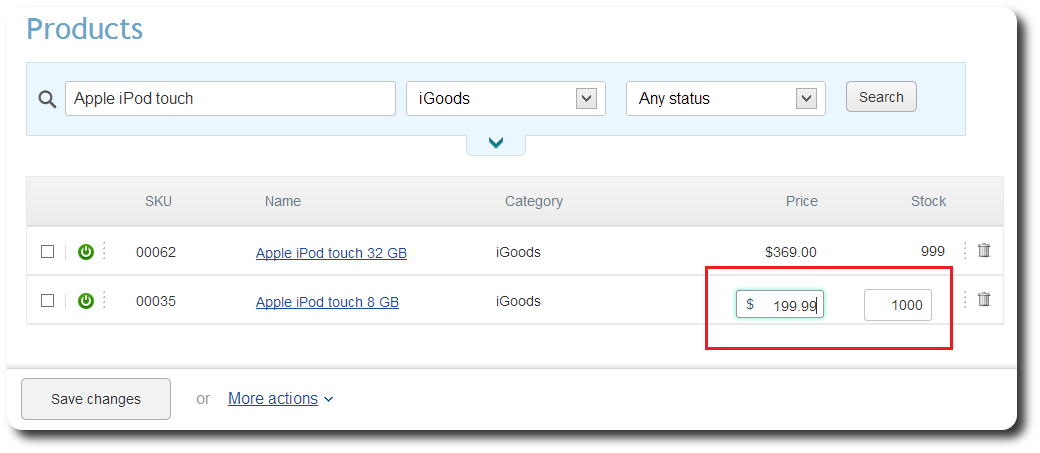Viewport: 1040px width, 453px height.
Task: Click the magnifying glass search icon
Action: click(x=47, y=99)
